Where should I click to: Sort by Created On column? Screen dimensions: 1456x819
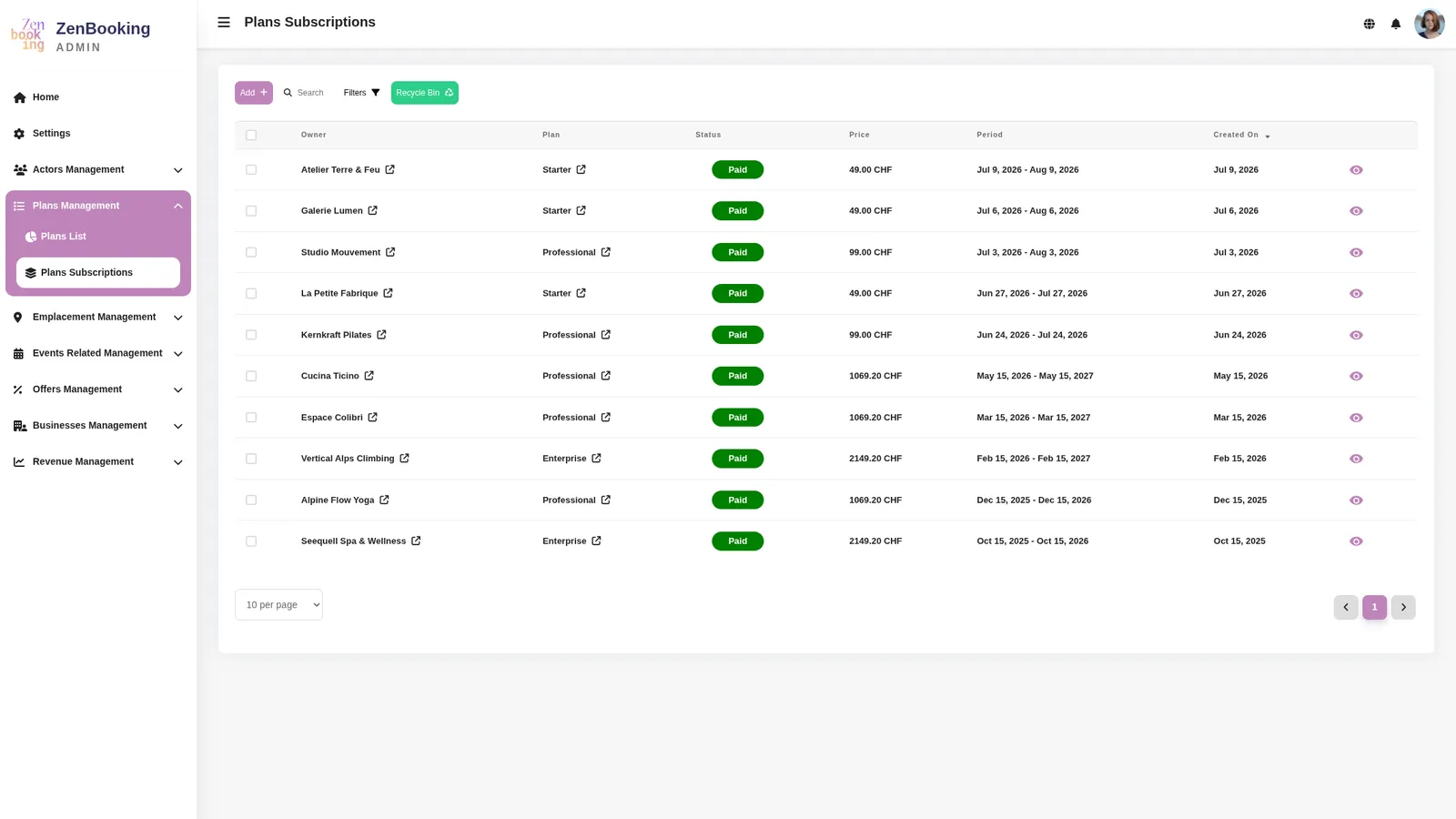1241,135
